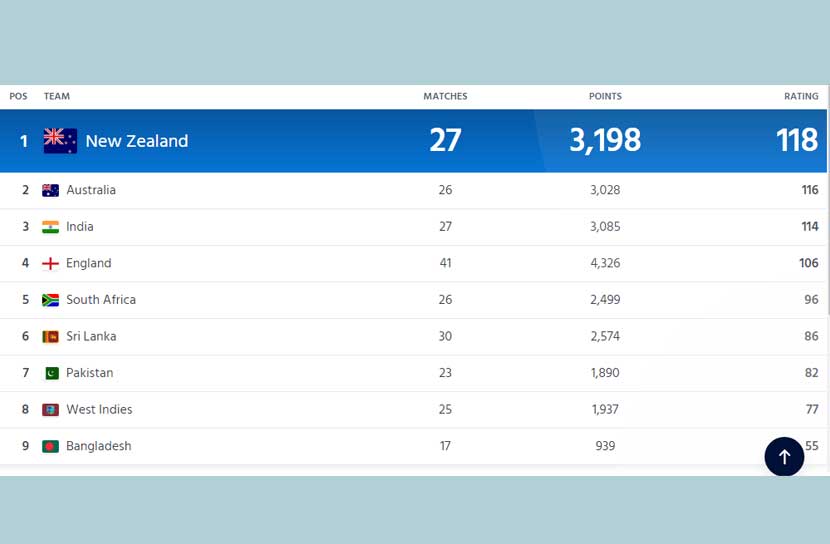Click the Sri Lanka flag icon
Image resolution: width=830 pixels, height=544 pixels.
coord(50,336)
